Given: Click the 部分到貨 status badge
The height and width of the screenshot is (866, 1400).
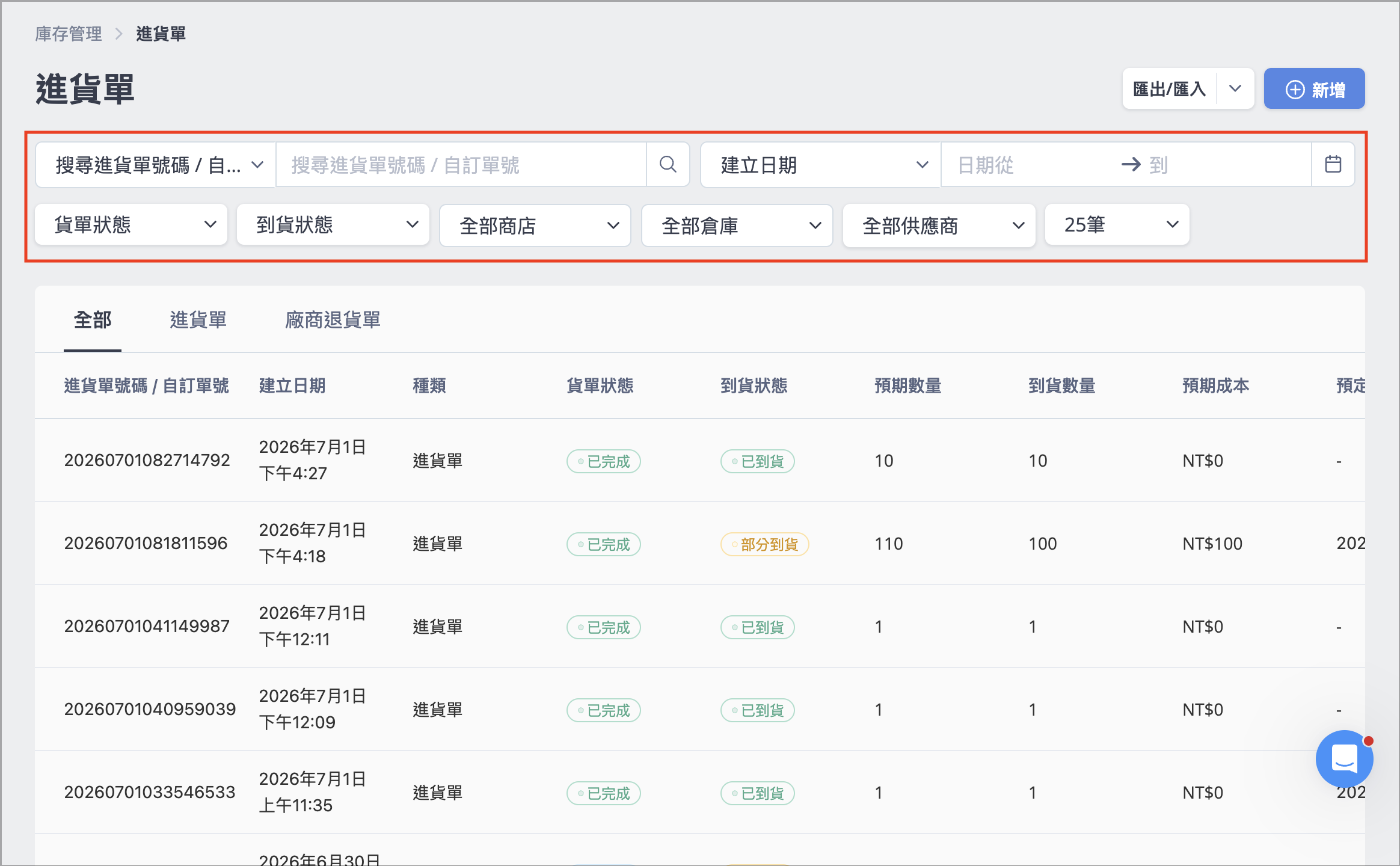Looking at the screenshot, I should point(765,544).
